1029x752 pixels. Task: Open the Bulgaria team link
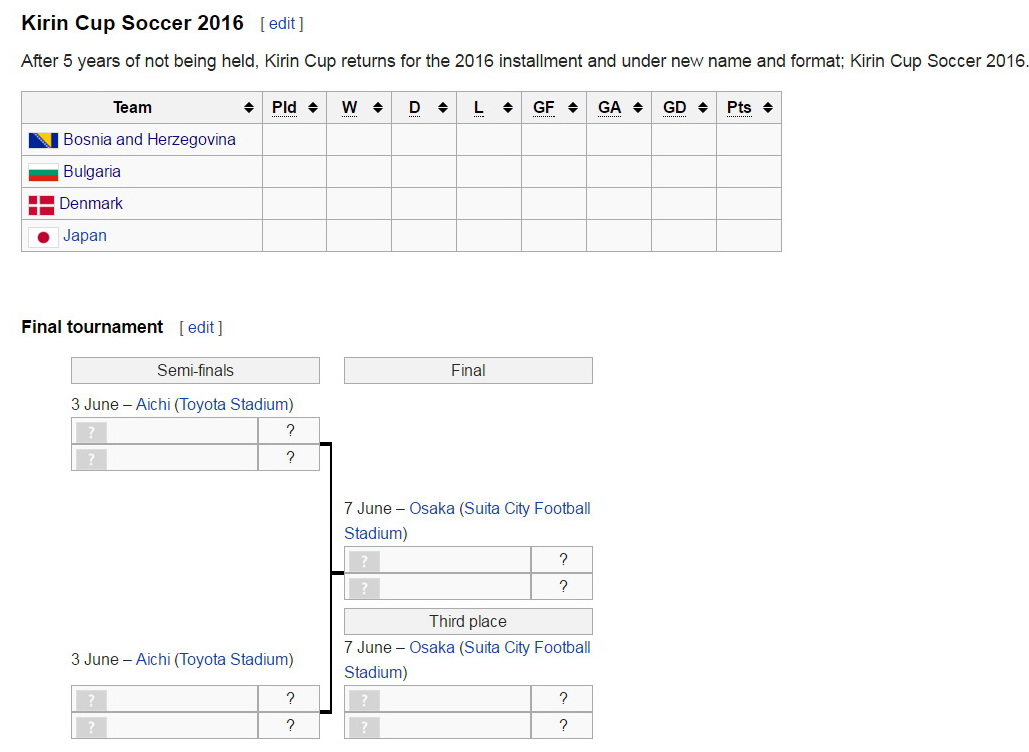(92, 172)
